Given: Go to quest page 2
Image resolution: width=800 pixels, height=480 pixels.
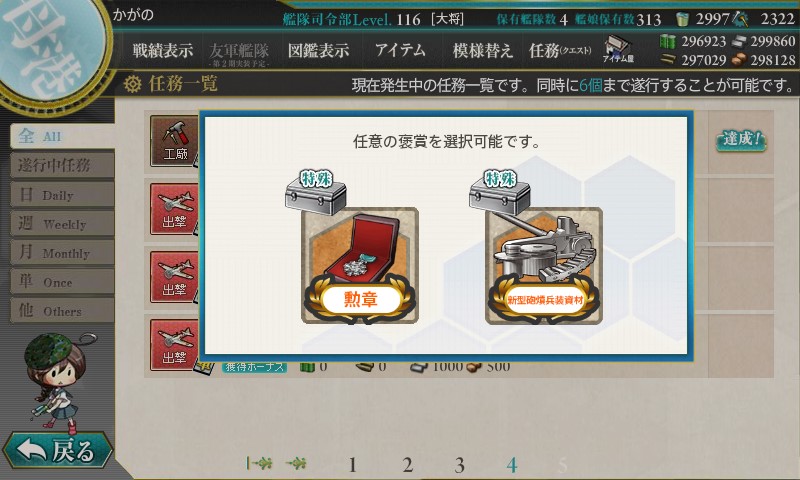Looking at the screenshot, I should pos(407,465).
